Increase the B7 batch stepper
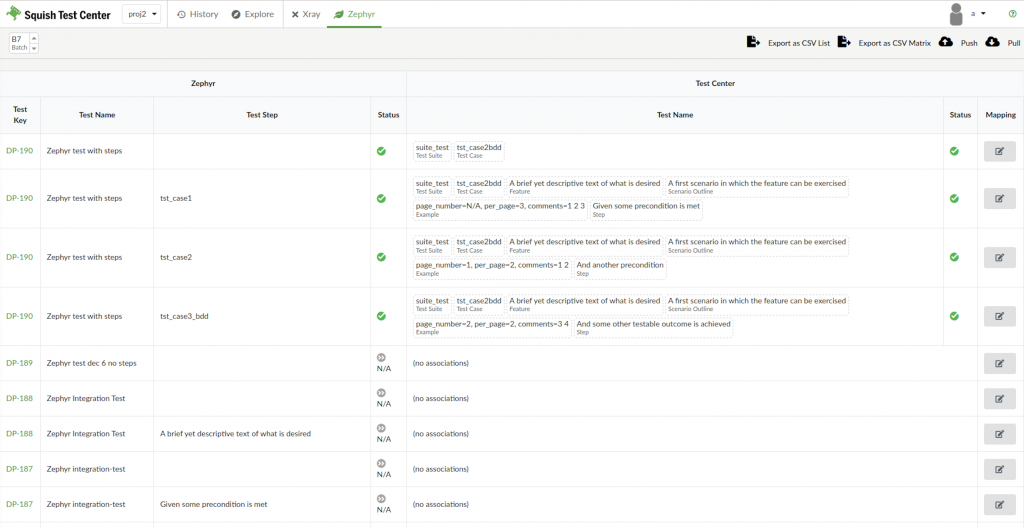The height and width of the screenshot is (528, 1024). pos(34,38)
